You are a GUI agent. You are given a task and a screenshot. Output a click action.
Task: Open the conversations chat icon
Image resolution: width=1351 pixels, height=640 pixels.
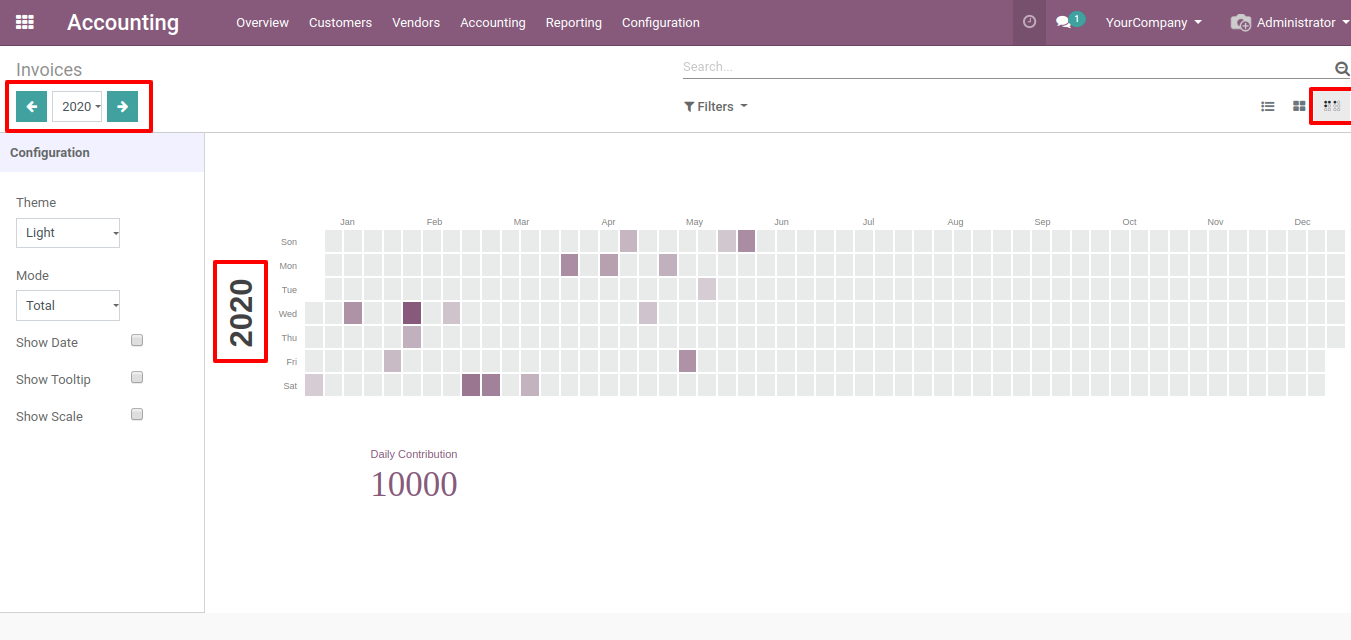1064,22
